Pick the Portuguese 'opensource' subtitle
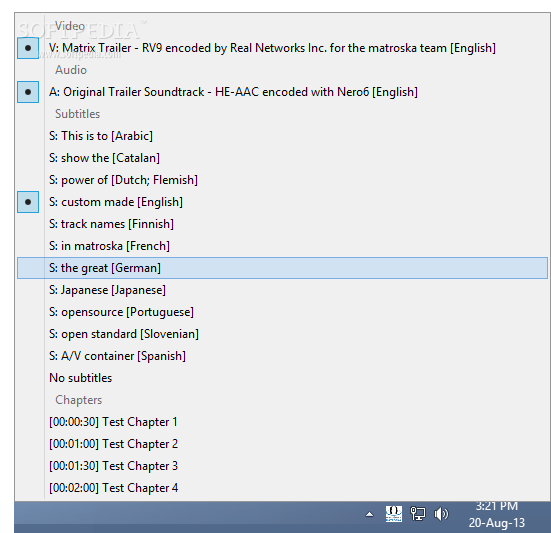Image resolution: width=551 pixels, height=533 pixels. coord(282,312)
